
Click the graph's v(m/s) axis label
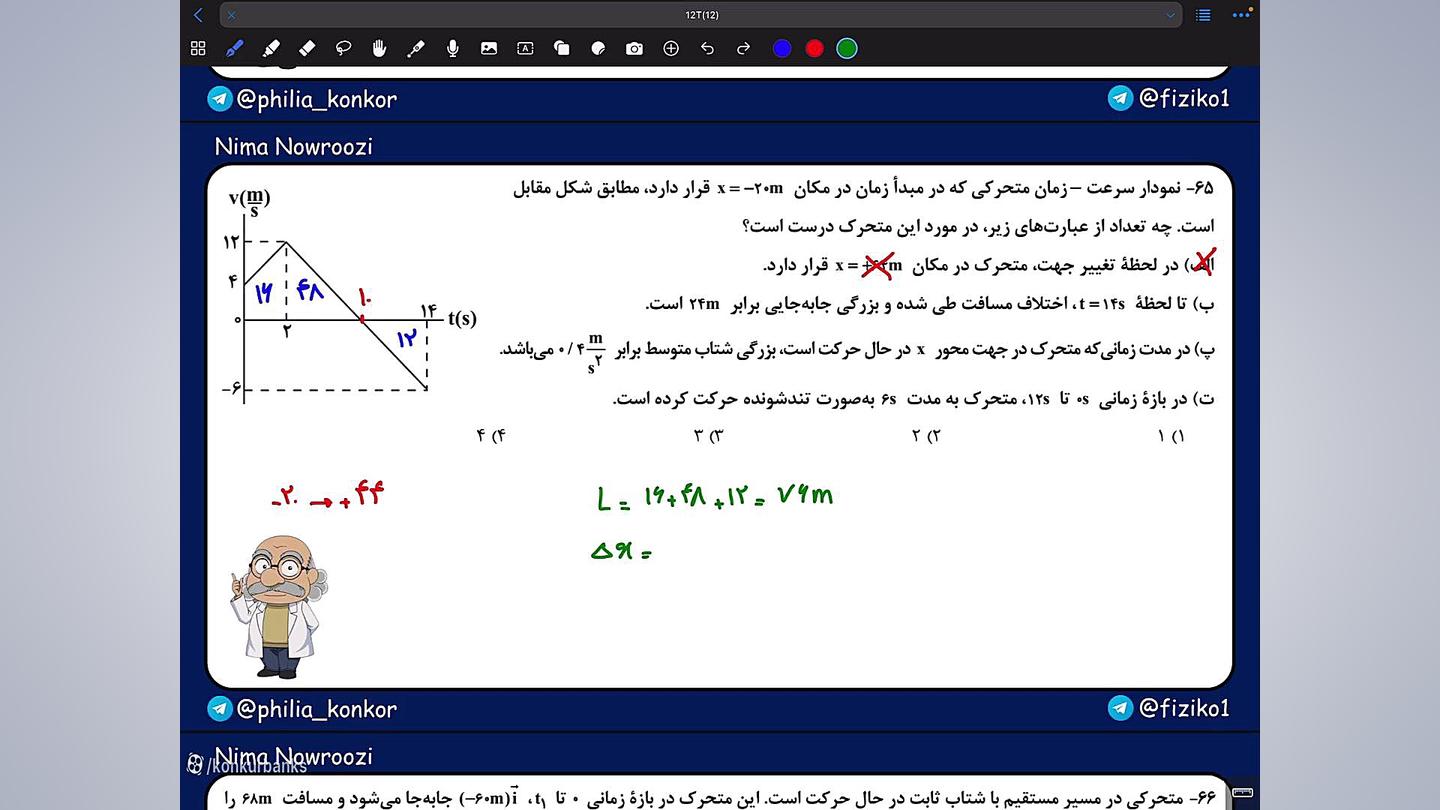(x=250, y=202)
